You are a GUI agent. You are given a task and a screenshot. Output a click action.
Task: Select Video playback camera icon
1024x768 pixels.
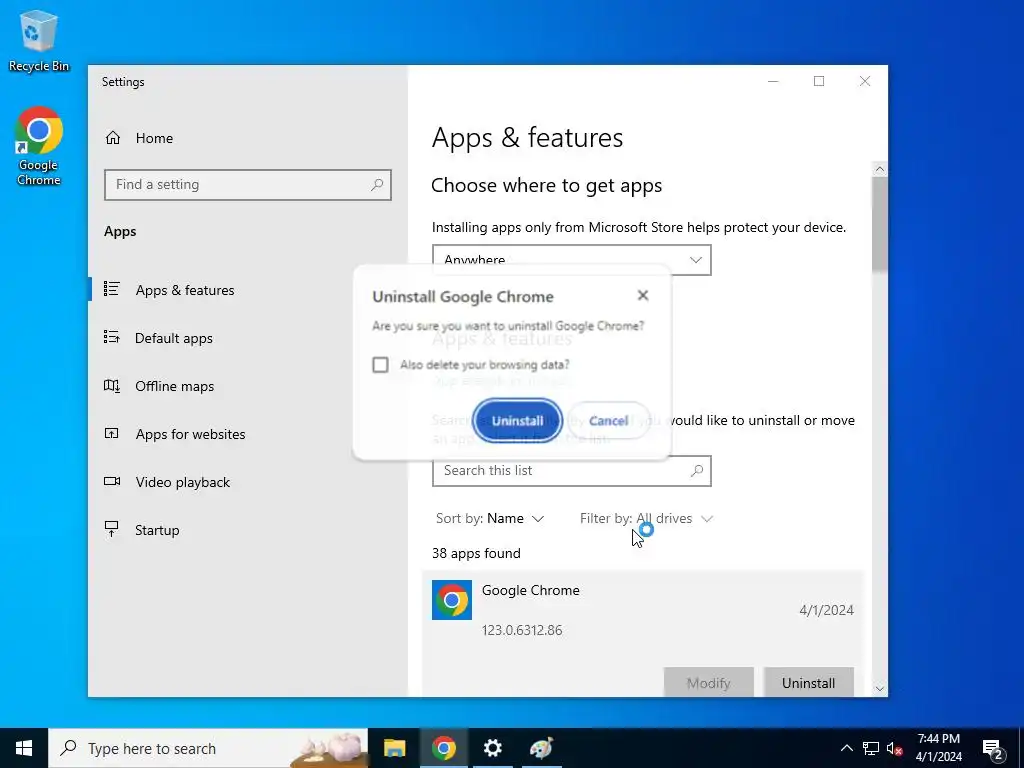point(112,481)
